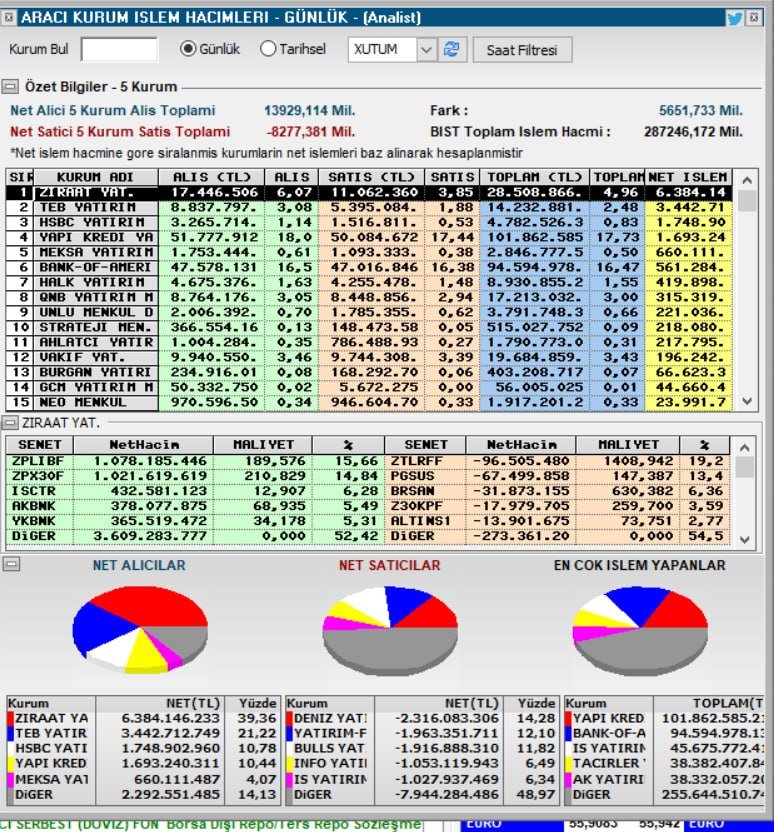This screenshot has height=832, width=774.
Task: Select the VAKIF YAT. row
Action: pyautogui.click(x=369, y=357)
